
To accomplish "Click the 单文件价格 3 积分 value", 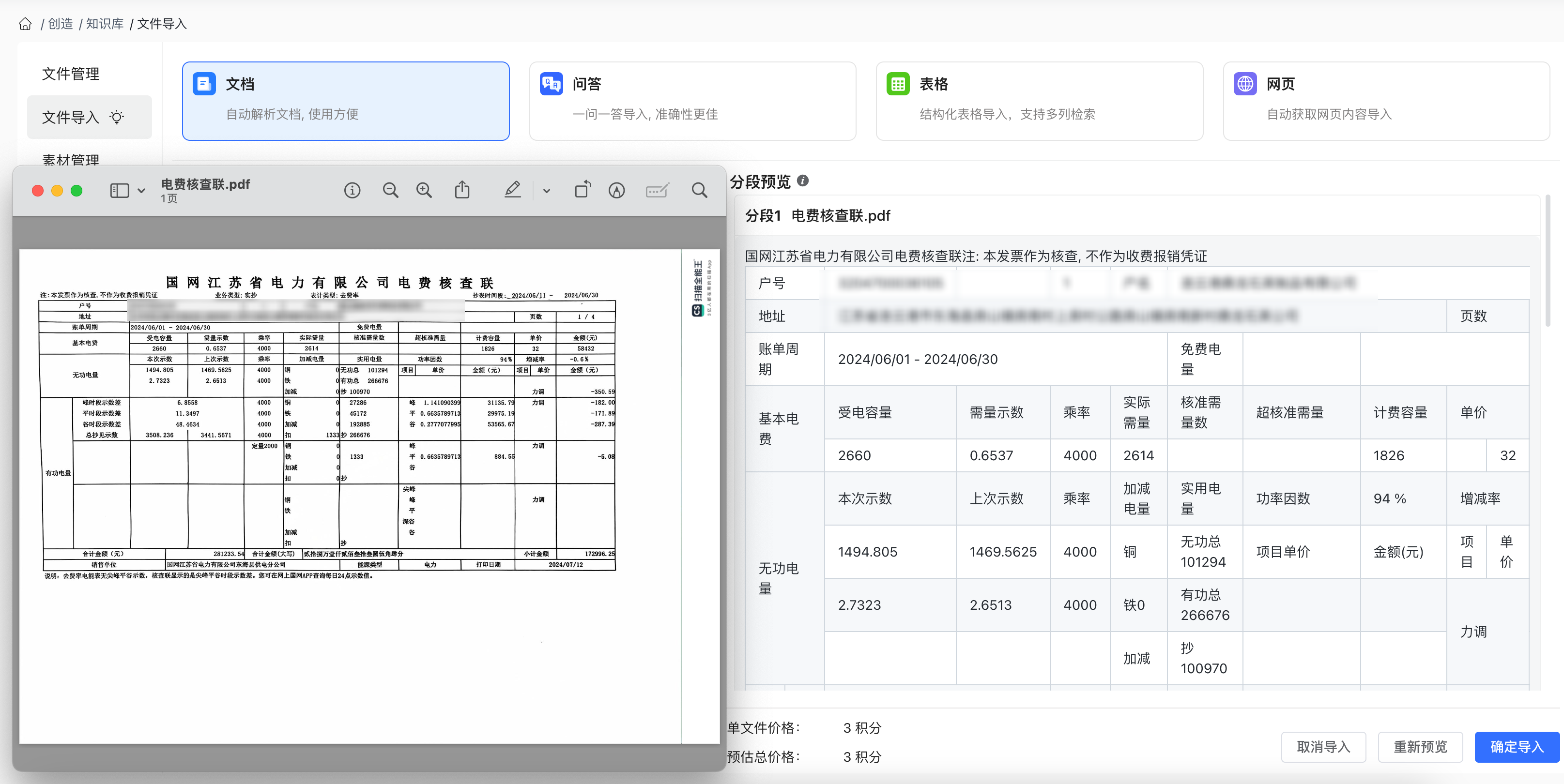I will pyautogui.click(x=861, y=728).
